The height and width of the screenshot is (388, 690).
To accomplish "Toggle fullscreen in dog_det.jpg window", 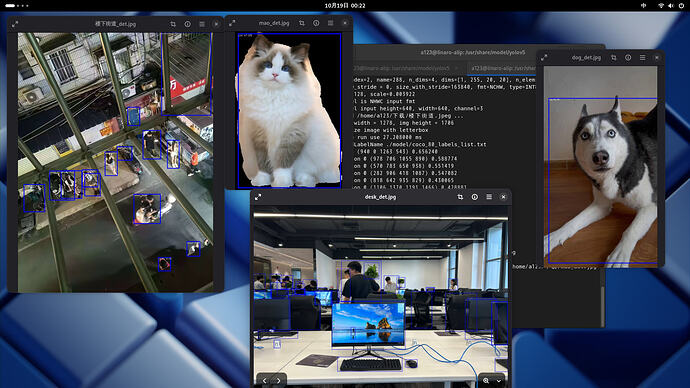I will point(544,58).
